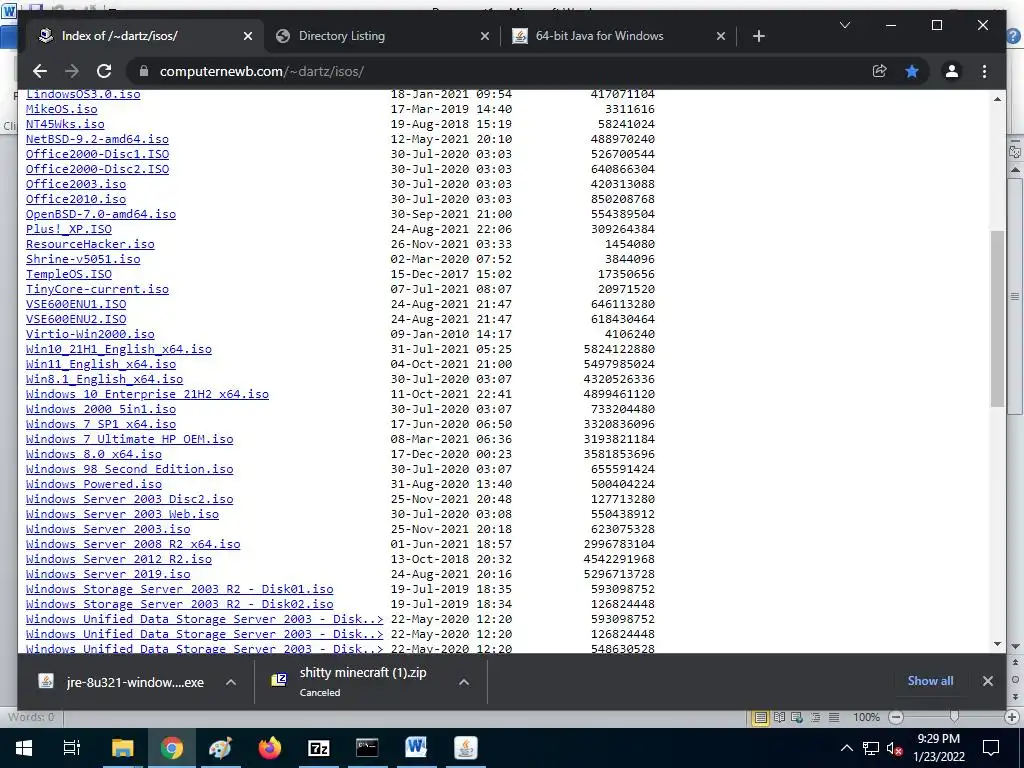Click Windows_Server_2019.iso link
Viewport: 1024px width, 768px height.
point(108,575)
